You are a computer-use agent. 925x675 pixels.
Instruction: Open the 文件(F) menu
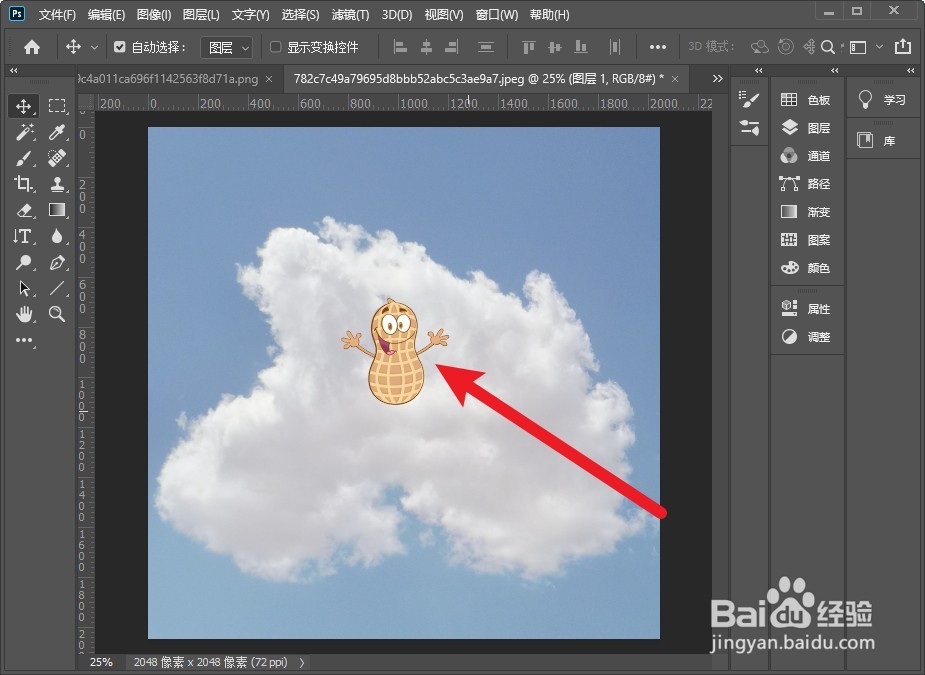point(57,14)
